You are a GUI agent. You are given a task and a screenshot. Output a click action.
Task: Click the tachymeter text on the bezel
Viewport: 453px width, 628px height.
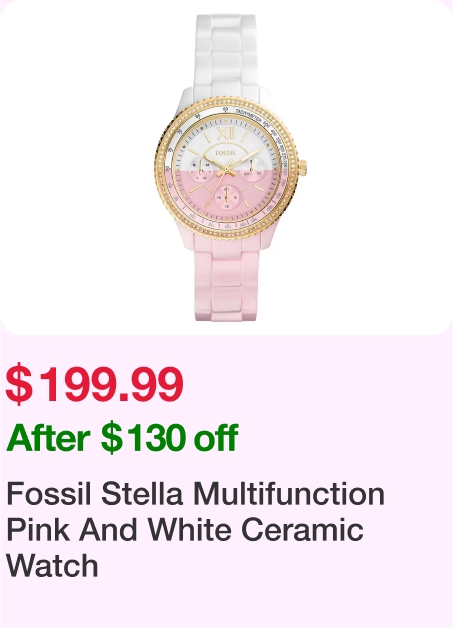click(x=249, y=115)
